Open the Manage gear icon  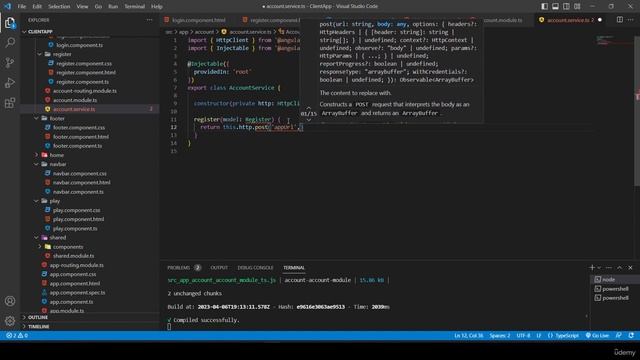click(10, 321)
